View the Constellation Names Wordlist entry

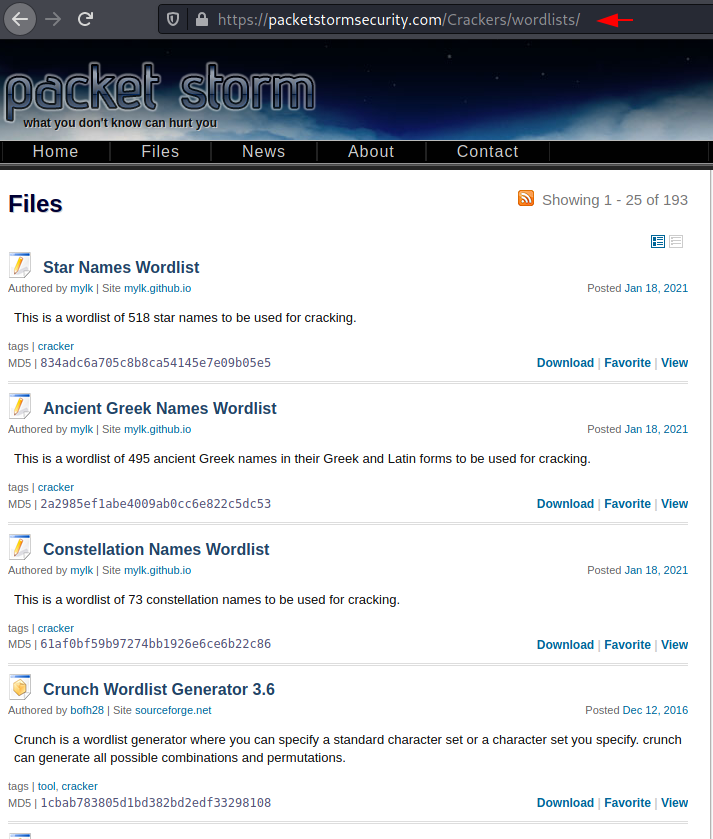(x=674, y=645)
